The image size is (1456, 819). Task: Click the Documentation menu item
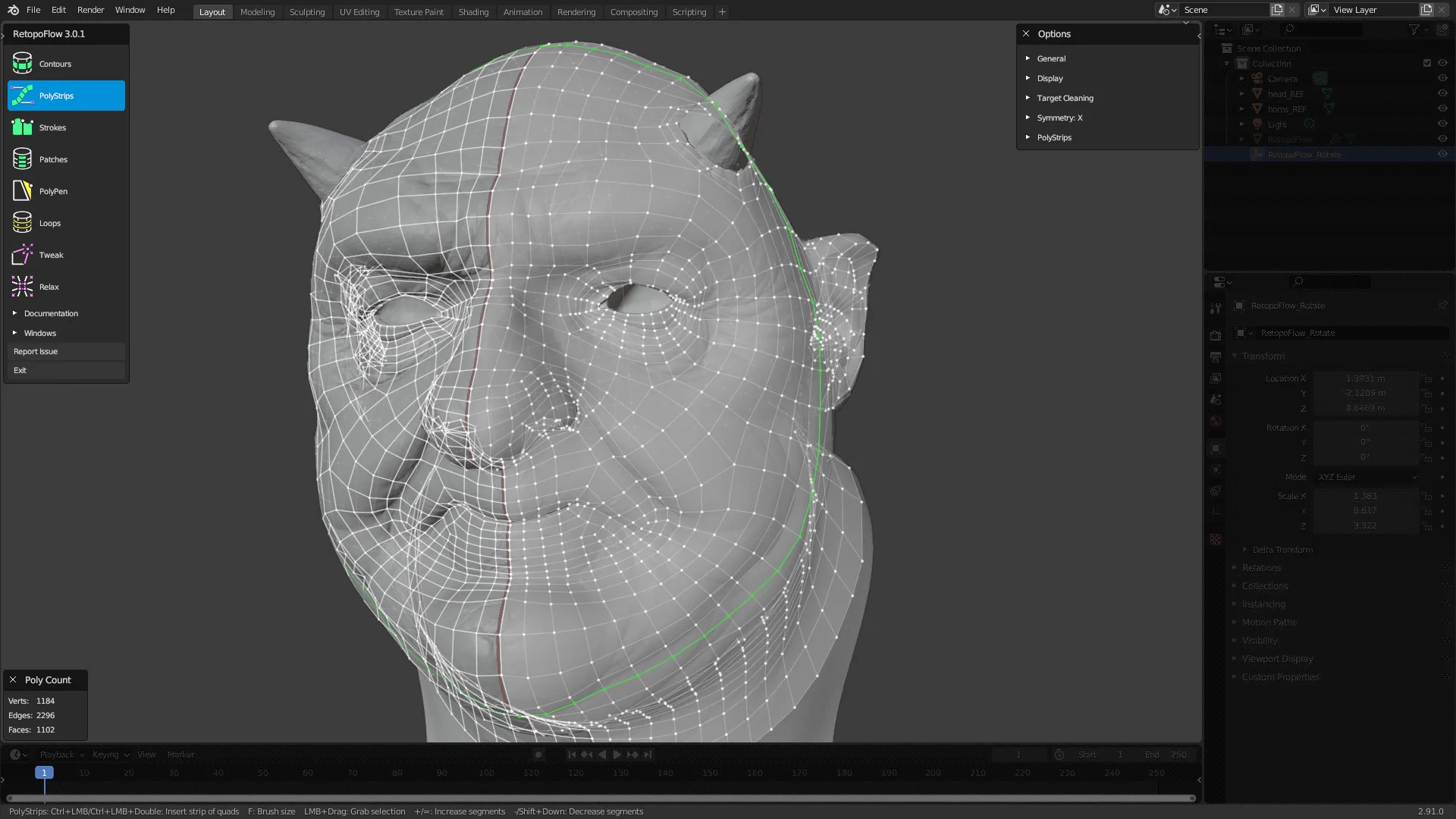click(51, 313)
